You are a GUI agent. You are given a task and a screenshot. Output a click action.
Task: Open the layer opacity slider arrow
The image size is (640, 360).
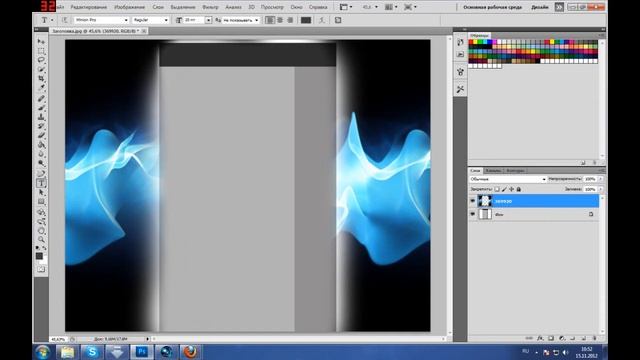point(601,179)
